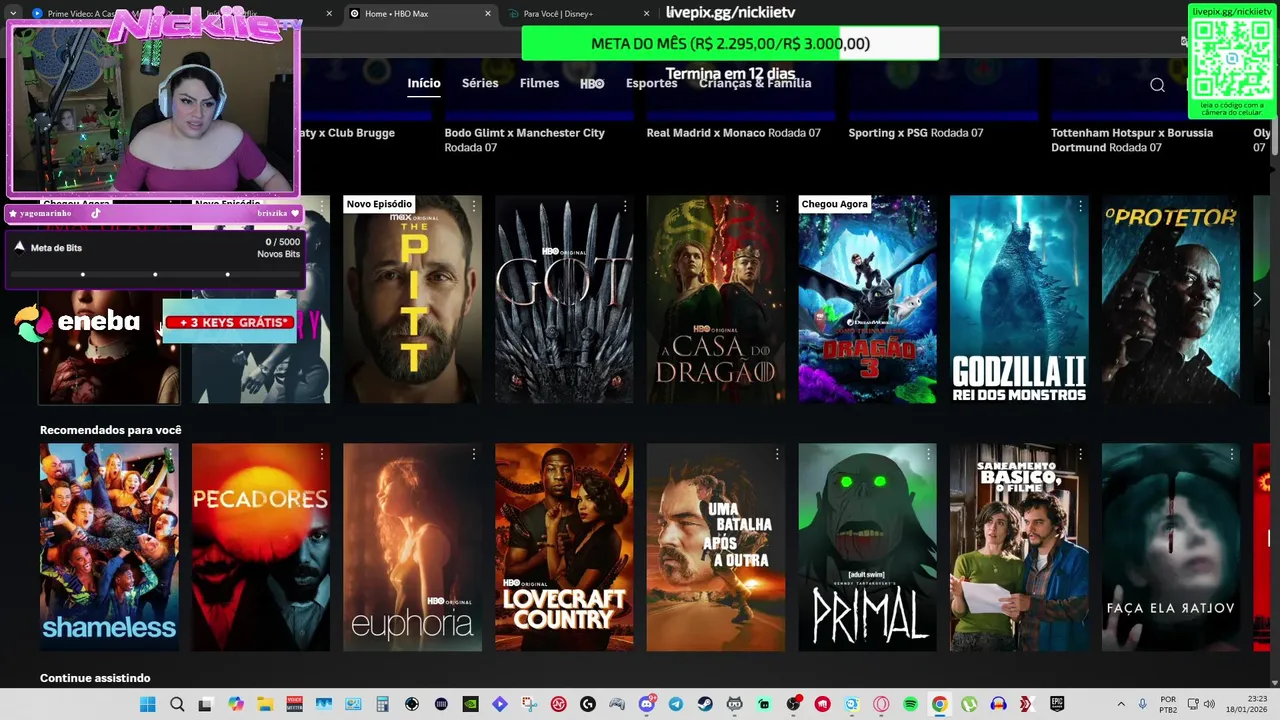
Task: Open Copilot from the taskbar
Action: 235,704
